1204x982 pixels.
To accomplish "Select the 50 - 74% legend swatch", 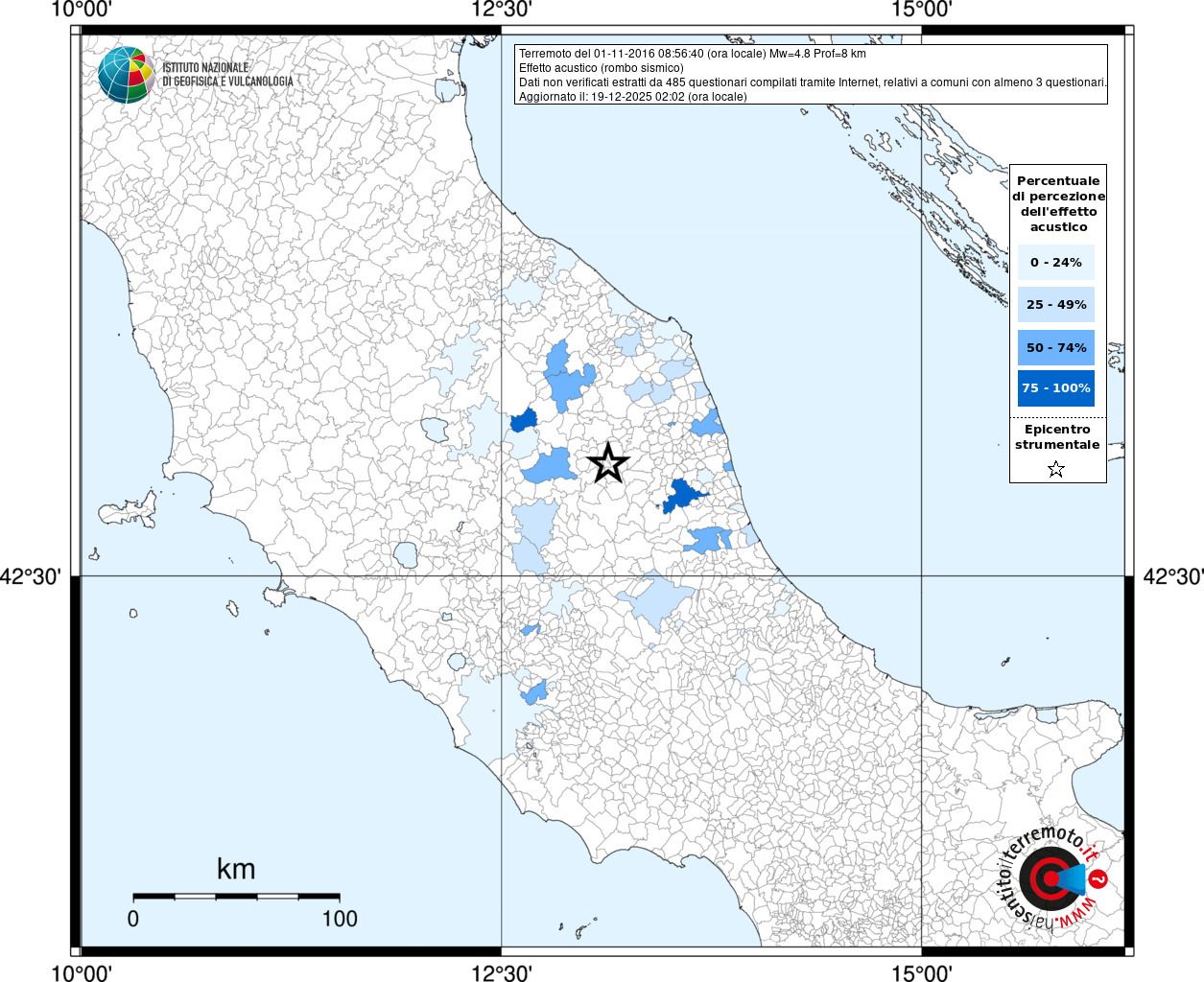I will point(1055,347).
